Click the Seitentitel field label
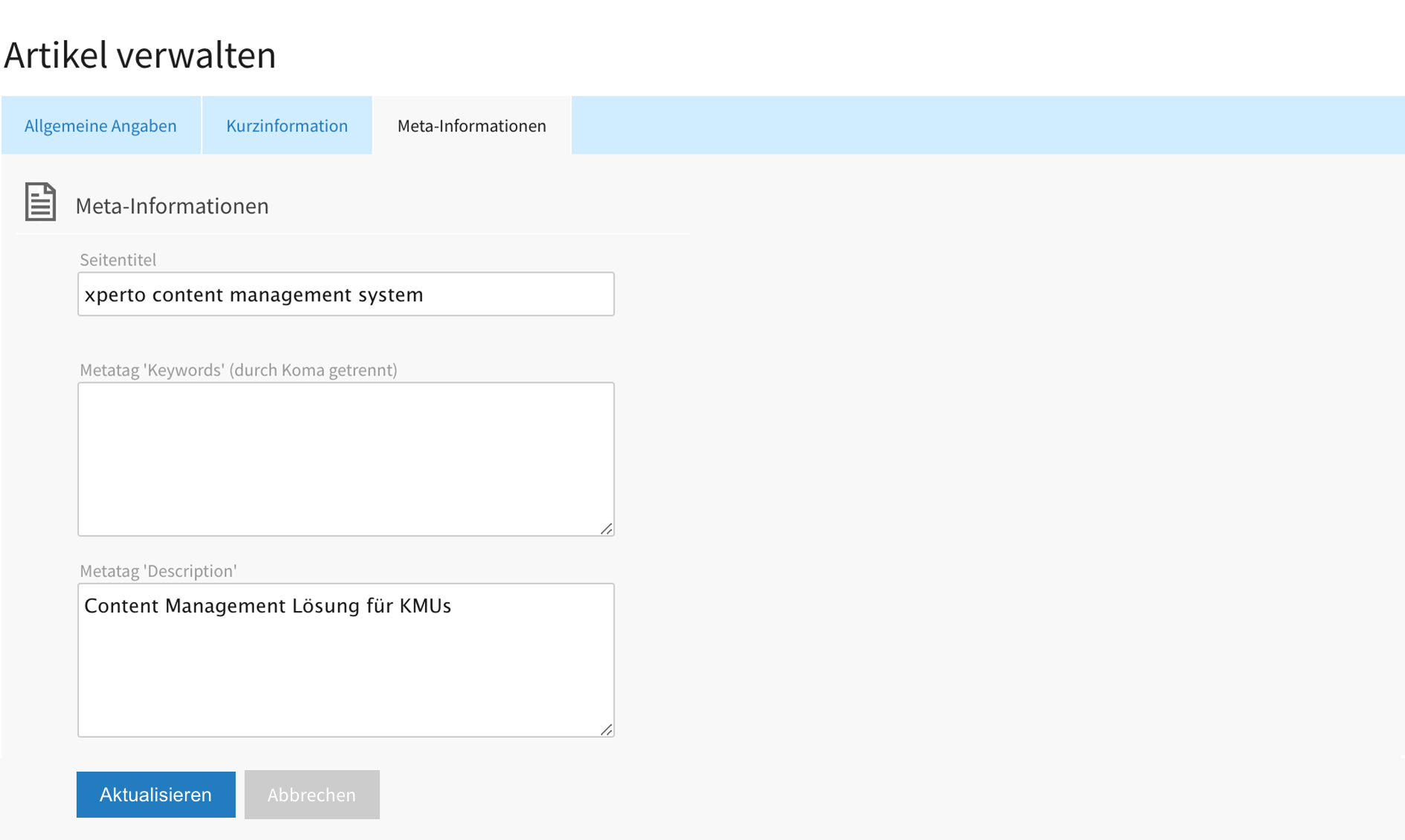The width and height of the screenshot is (1405, 840). pyautogui.click(x=118, y=260)
